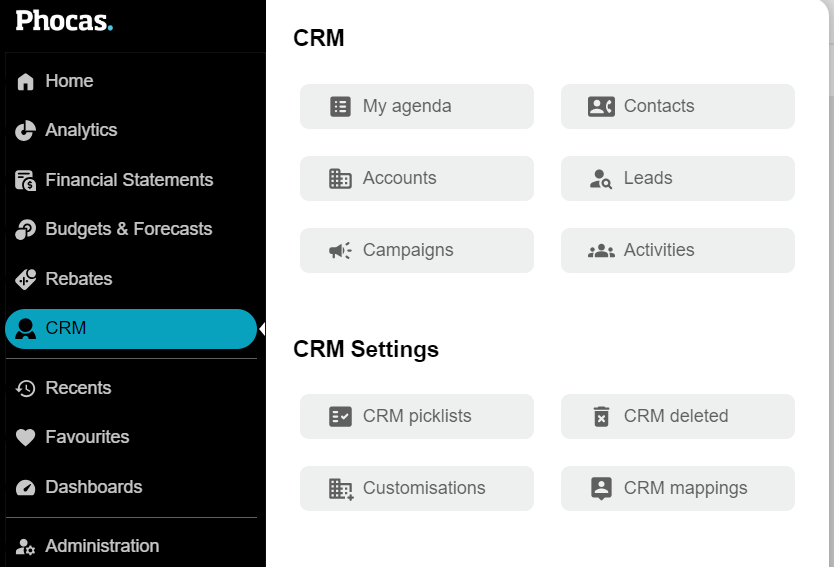
Task: Open My agenda
Action: coord(416,106)
